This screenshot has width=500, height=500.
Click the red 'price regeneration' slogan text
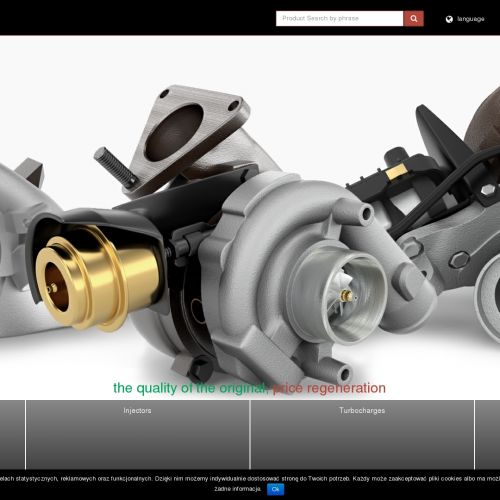coord(329,388)
